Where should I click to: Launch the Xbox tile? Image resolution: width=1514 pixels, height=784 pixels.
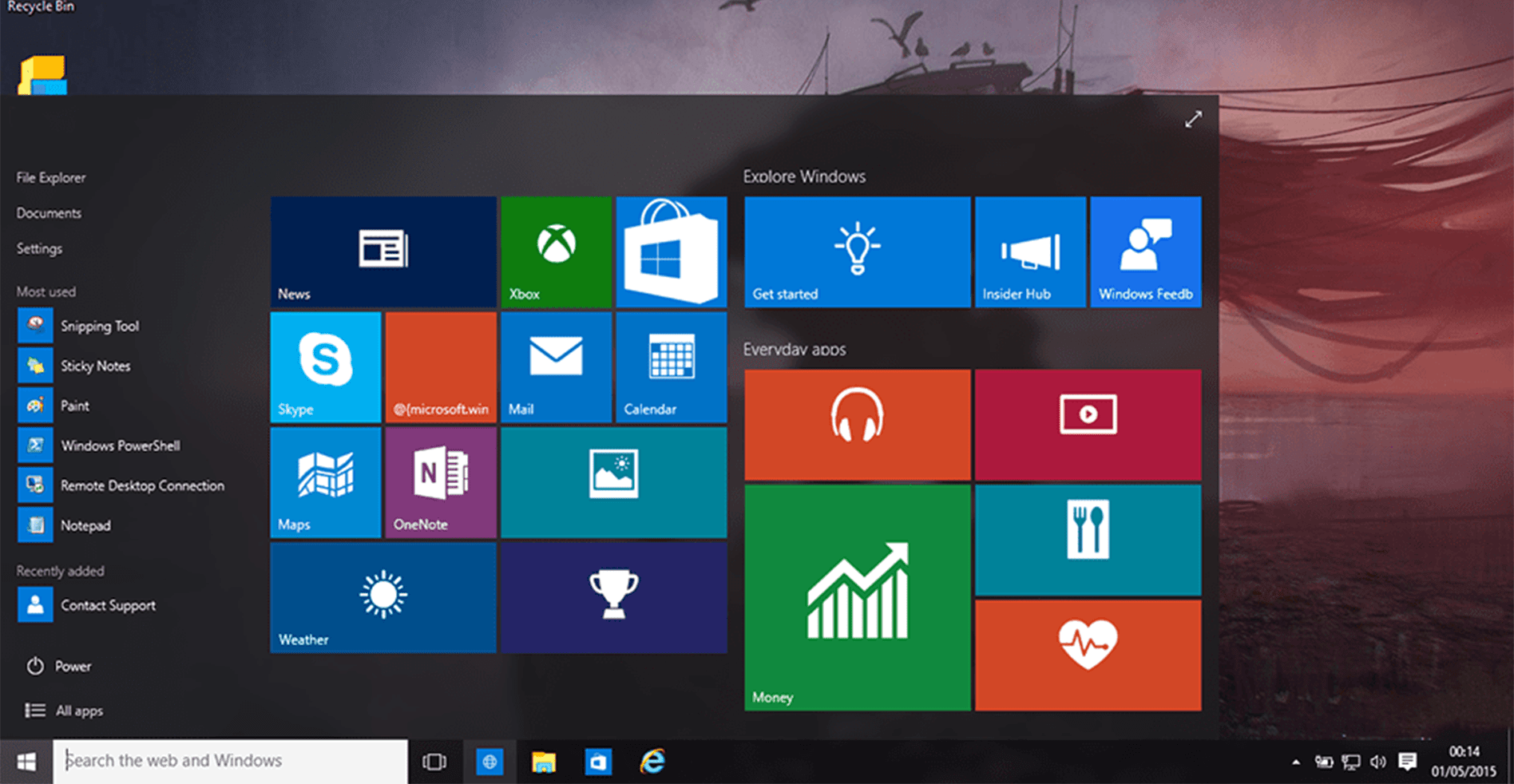coord(556,252)
